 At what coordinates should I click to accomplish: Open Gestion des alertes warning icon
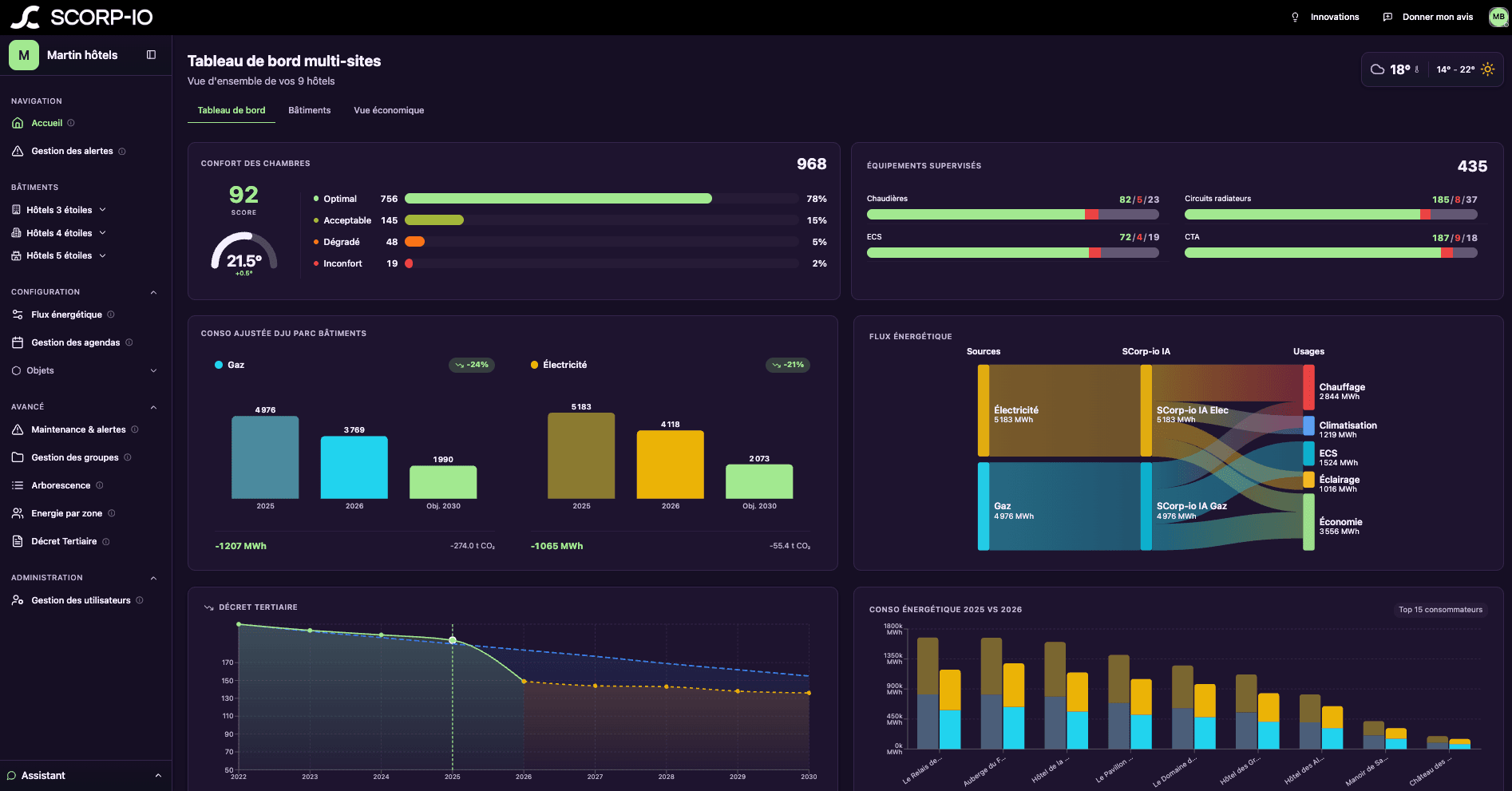click(18, 151)
